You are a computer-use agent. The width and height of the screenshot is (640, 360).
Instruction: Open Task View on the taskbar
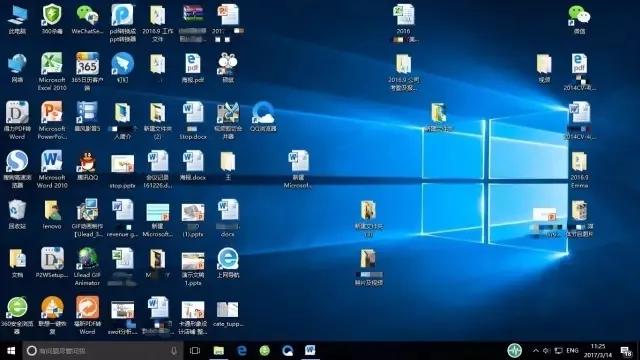click(x=195, y=351)
